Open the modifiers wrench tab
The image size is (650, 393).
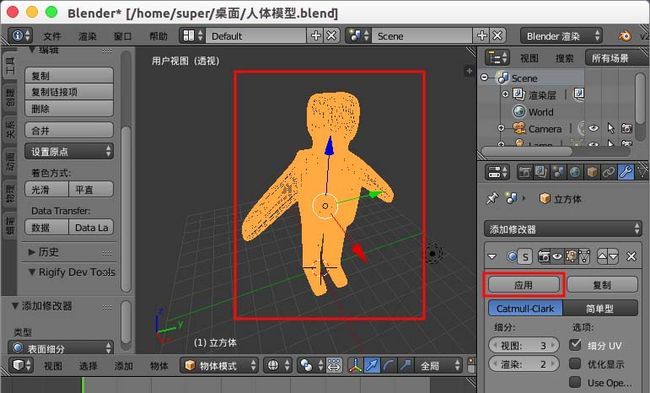[626, 172]
